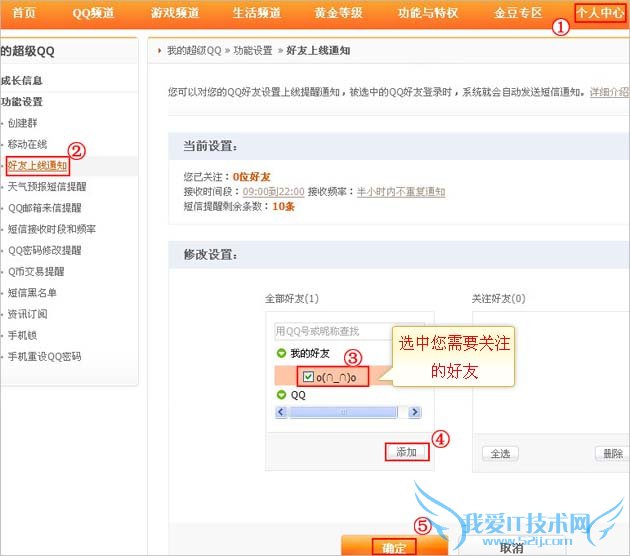Toggle checkbox for friend o(∩_∩)o
The width and height of the screenshot is (630, 556).
pos(308,377)
